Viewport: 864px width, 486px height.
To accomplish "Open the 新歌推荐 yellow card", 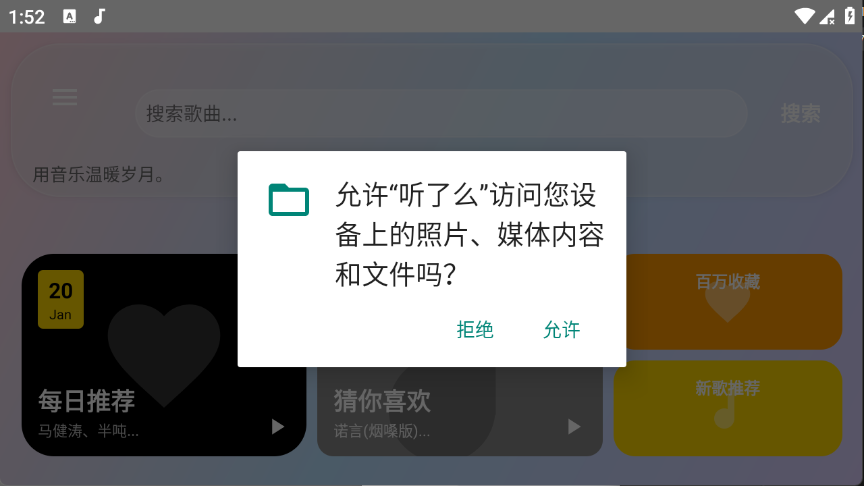I will [x=728, y=408].
